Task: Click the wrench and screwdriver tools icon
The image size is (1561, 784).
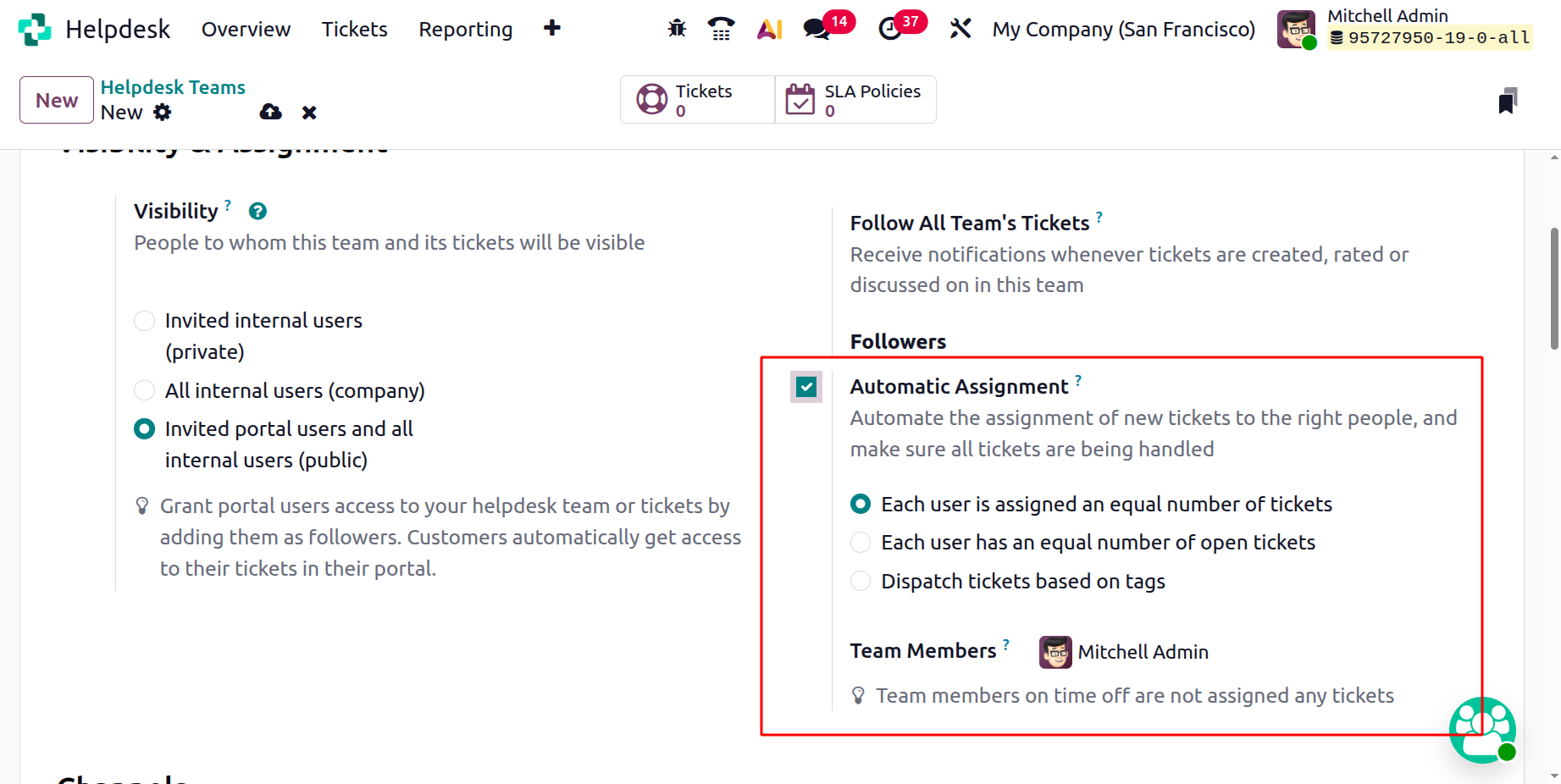Action: pyautogui.click(x=960, y=29)
